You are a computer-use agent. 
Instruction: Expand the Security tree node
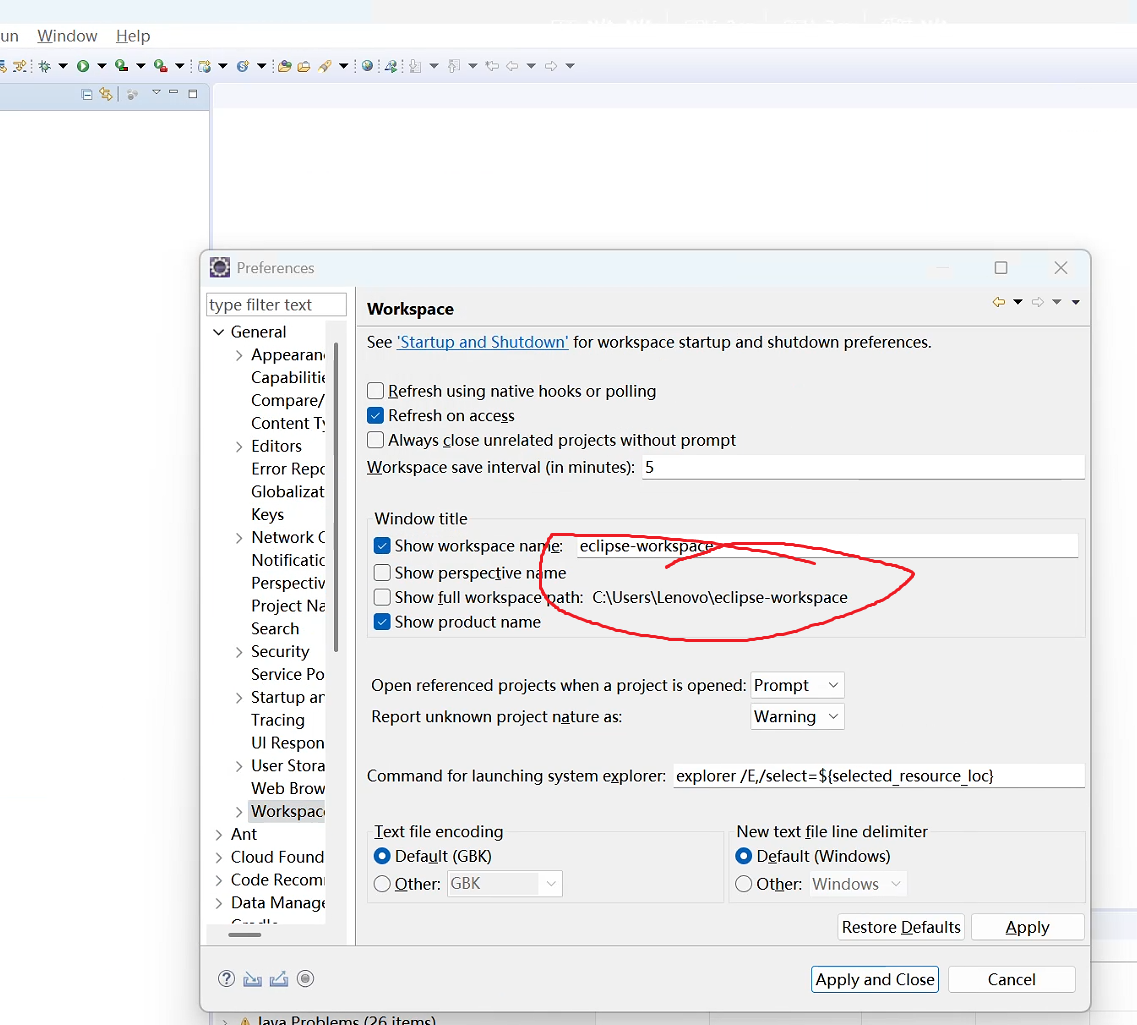tap(239, 652)
